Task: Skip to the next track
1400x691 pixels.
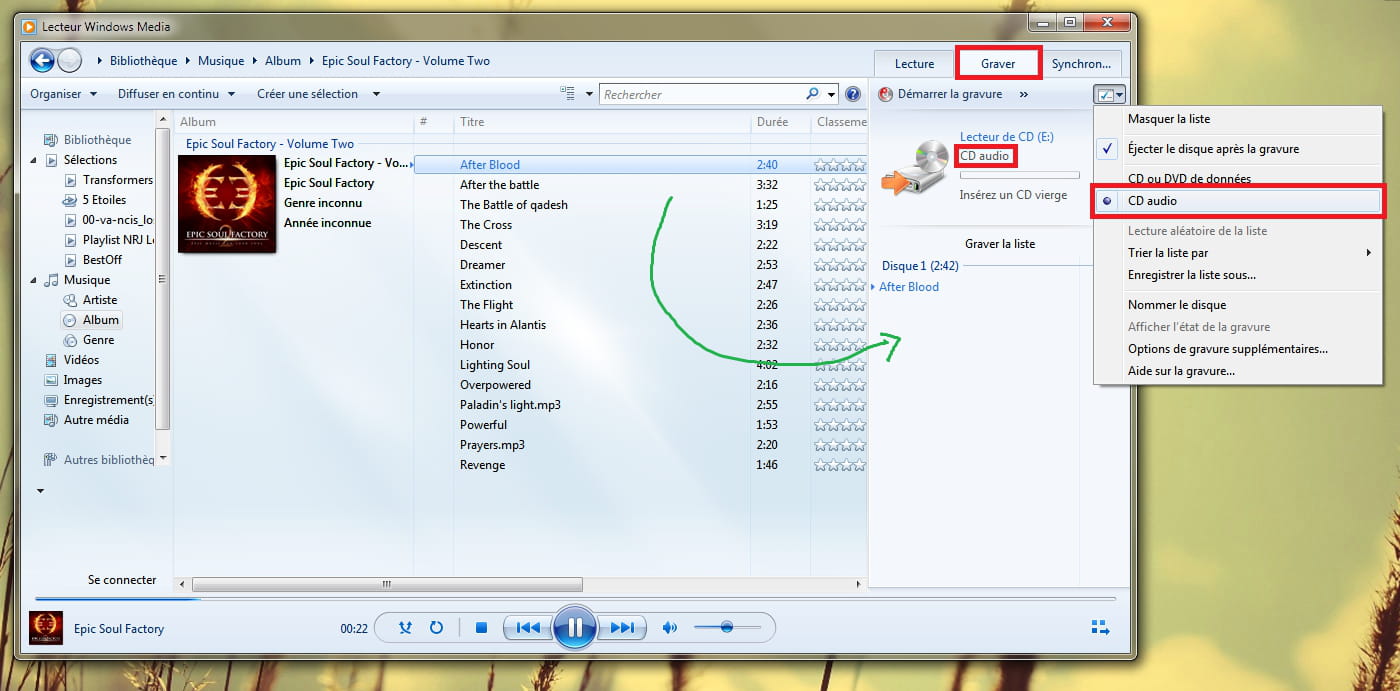Action: [621, 628]
